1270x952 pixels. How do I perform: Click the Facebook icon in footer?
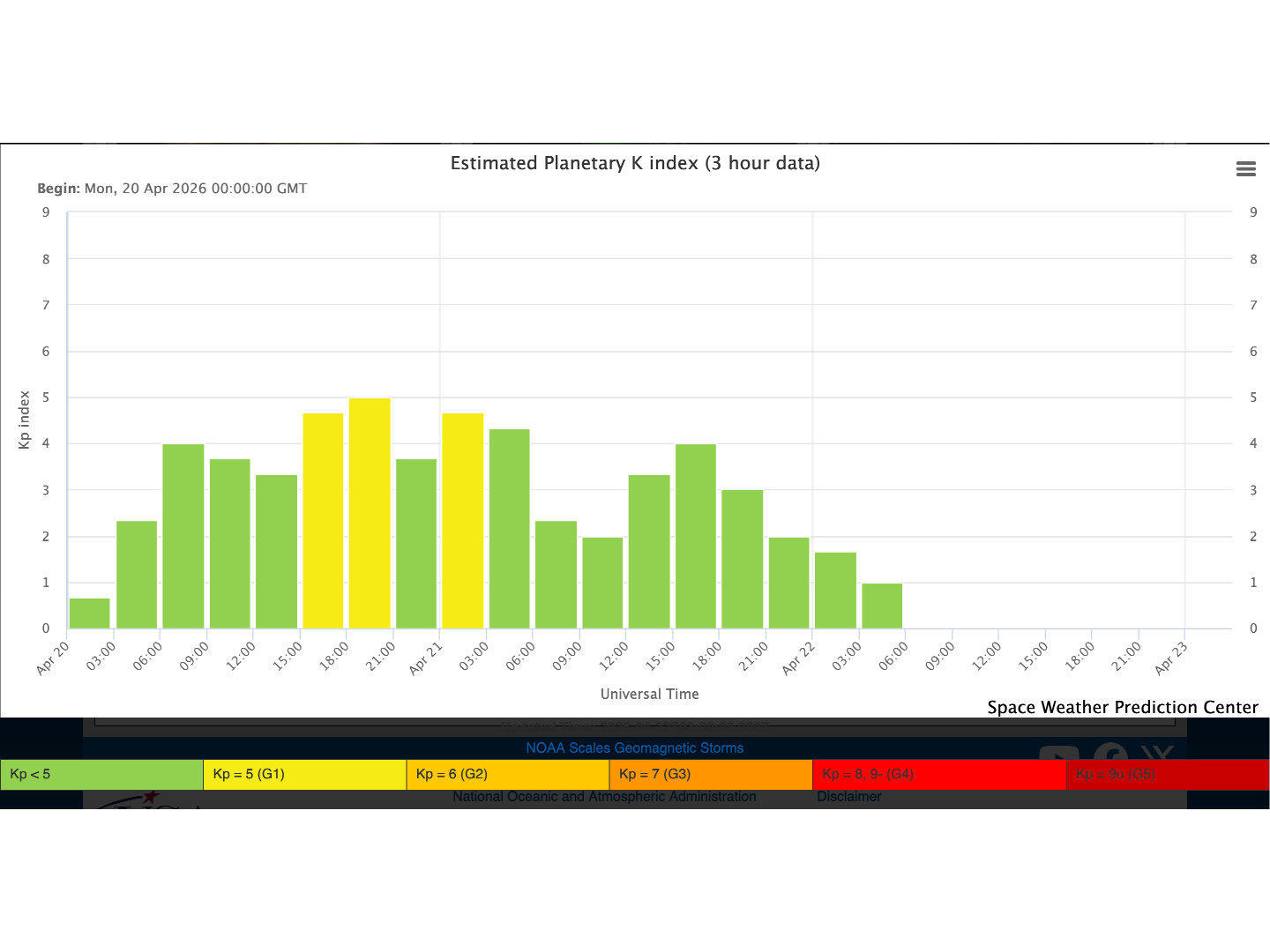click(1109, 752)
